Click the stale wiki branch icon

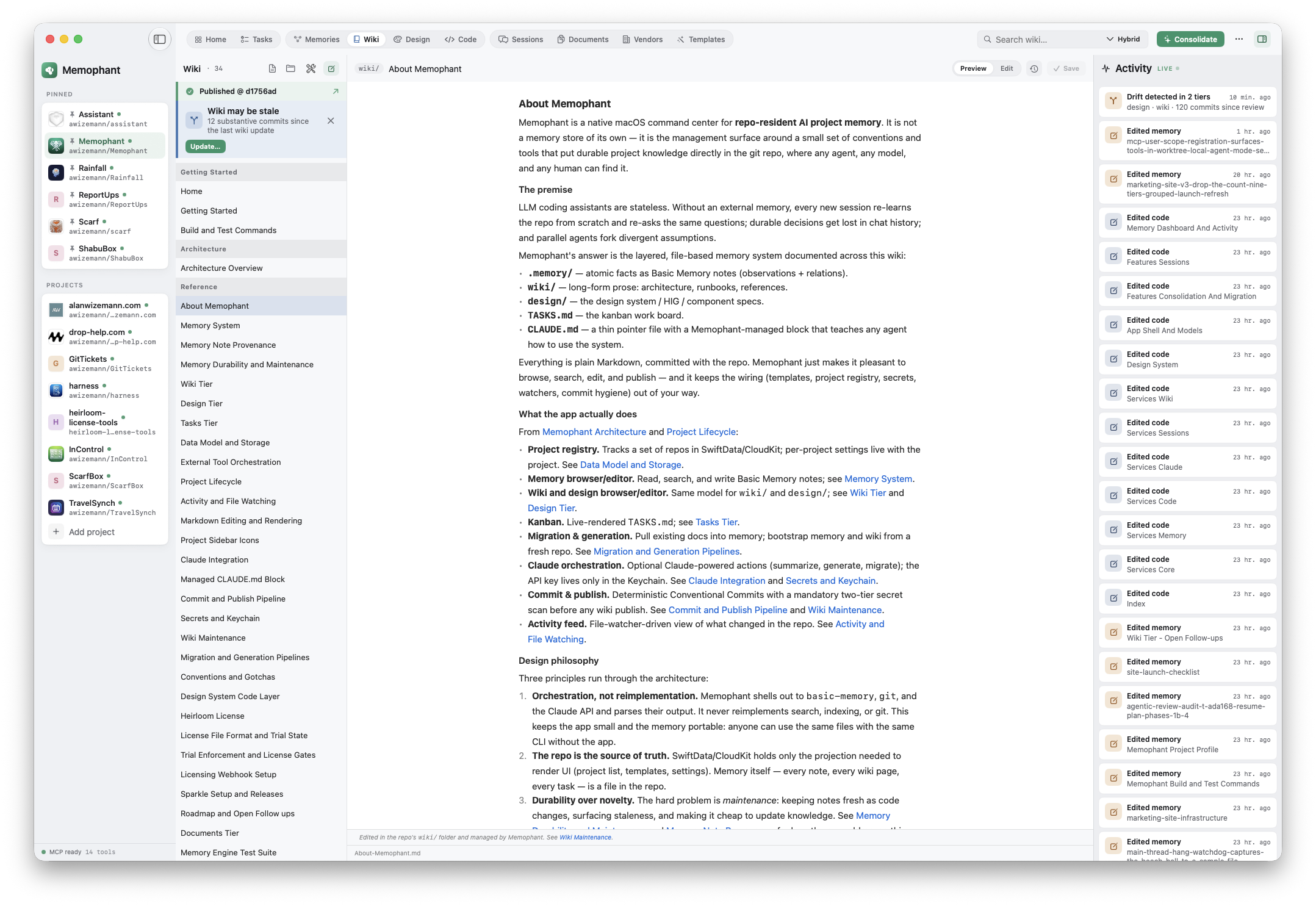click(194, 120)
